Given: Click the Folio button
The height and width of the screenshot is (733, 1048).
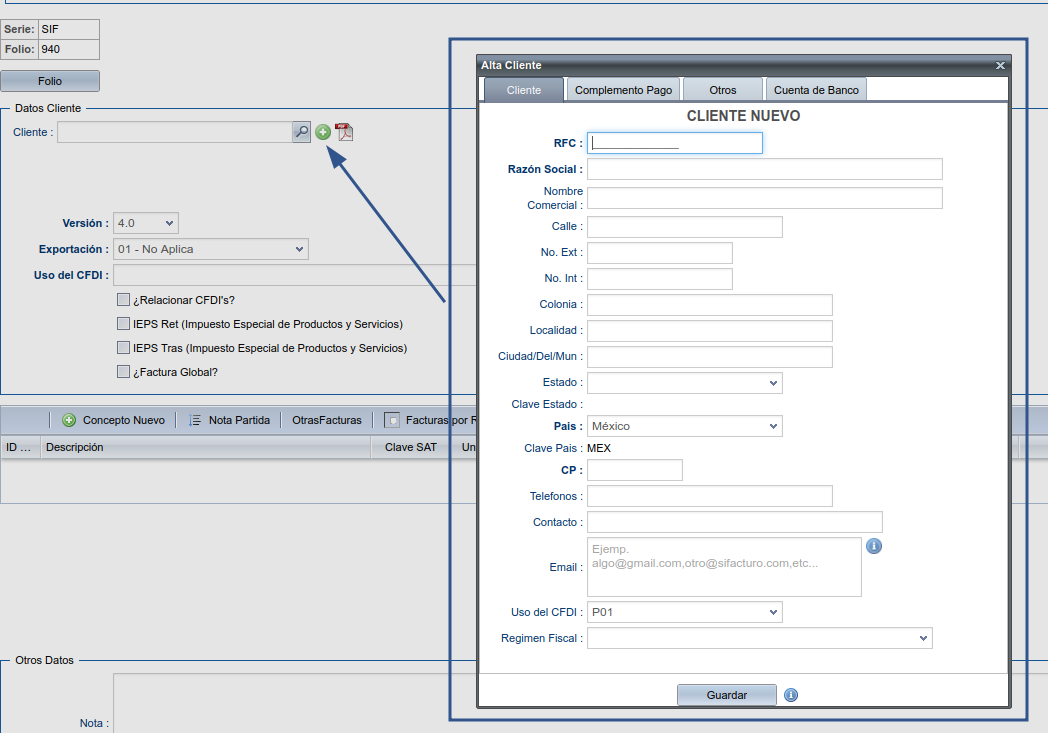Looking at the screenshot, I should (x=50, y=81).
